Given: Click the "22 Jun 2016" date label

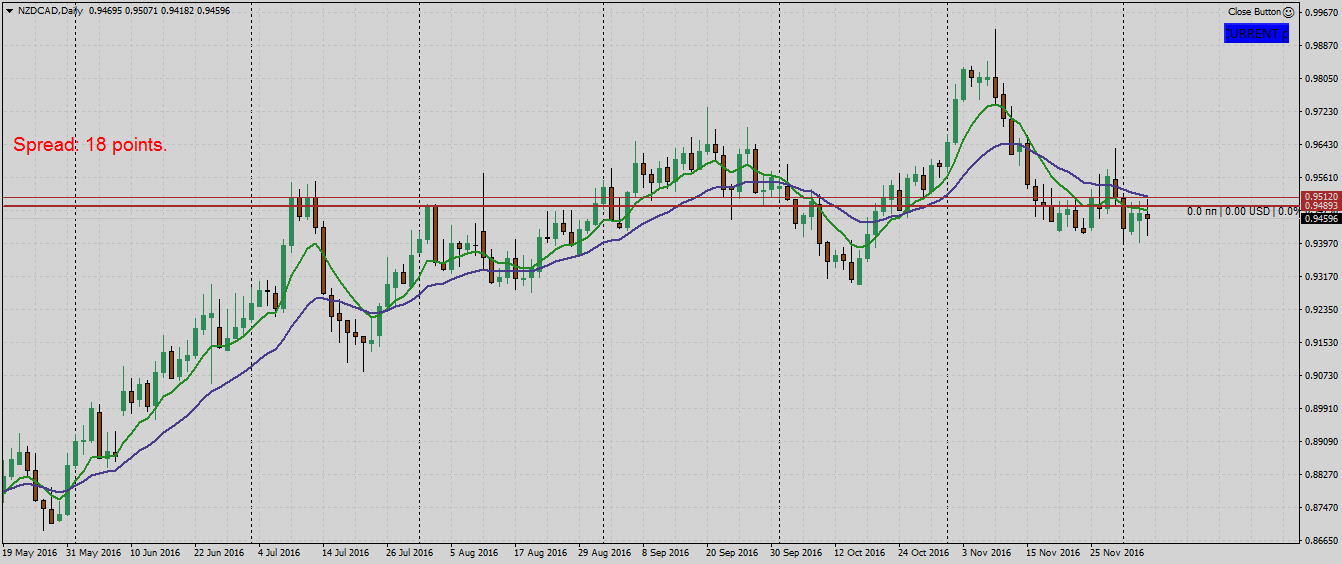Looking at the screenshot, I should 220,552.
